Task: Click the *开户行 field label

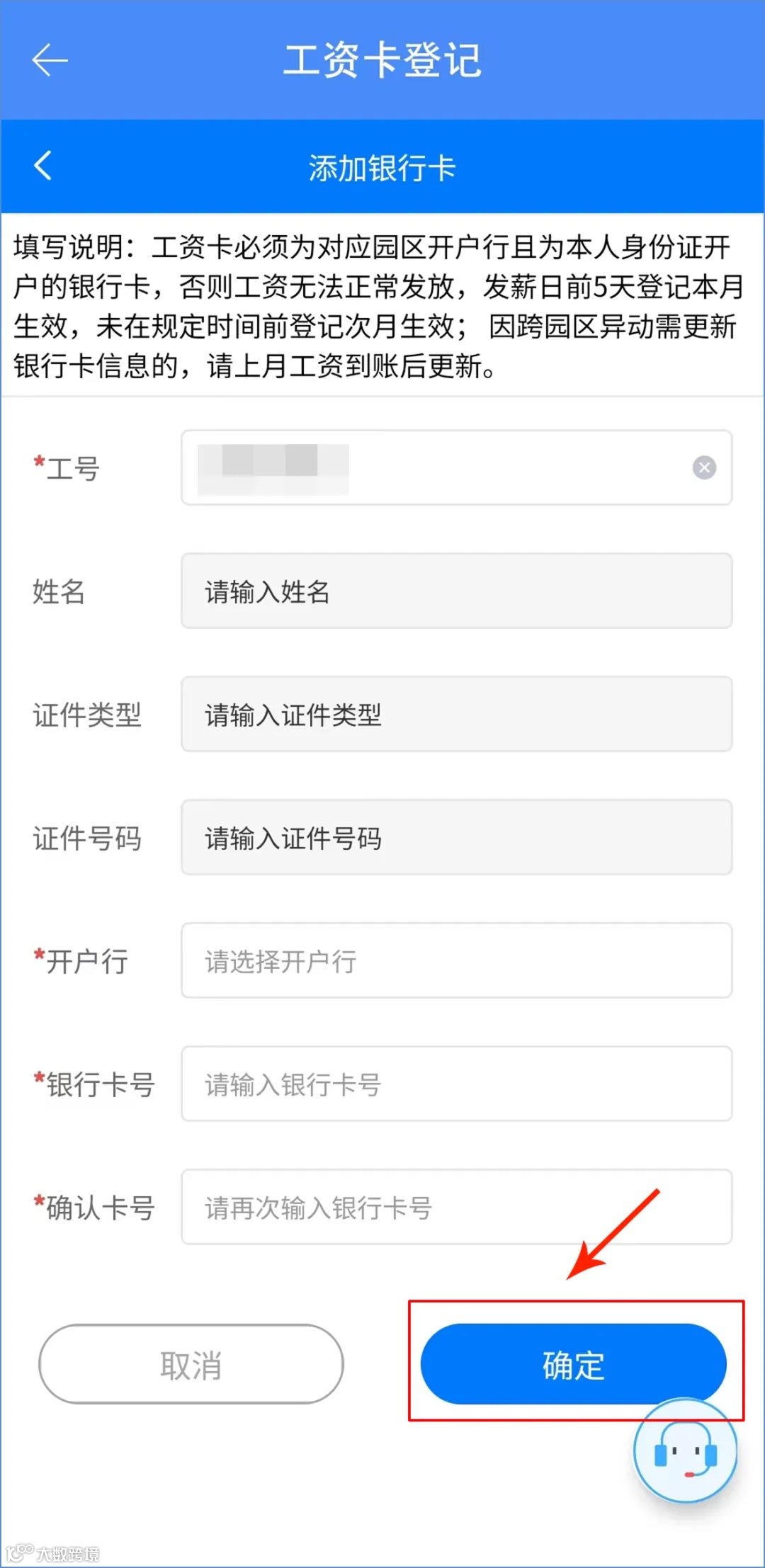Action: [x=81, y=961]
